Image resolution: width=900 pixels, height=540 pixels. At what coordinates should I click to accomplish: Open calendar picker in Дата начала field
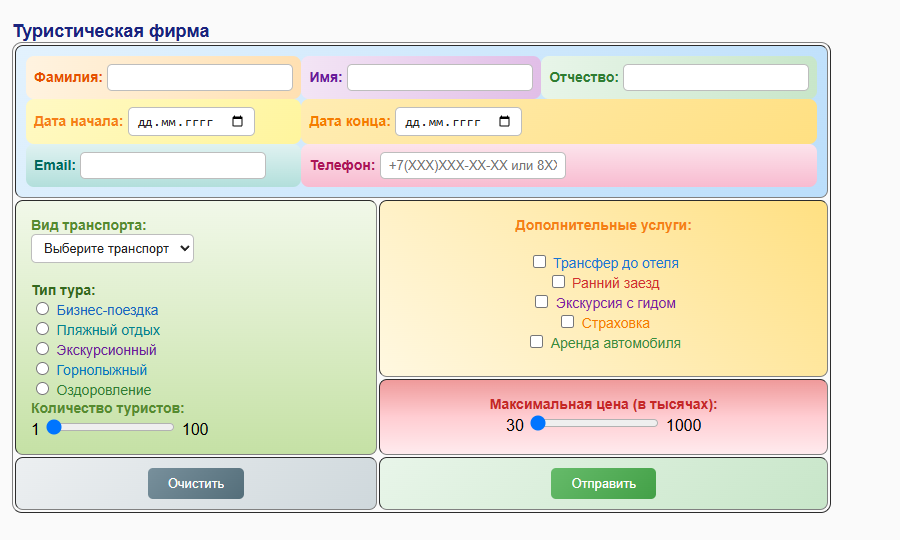pyautogui.click(x=237, y=122)
